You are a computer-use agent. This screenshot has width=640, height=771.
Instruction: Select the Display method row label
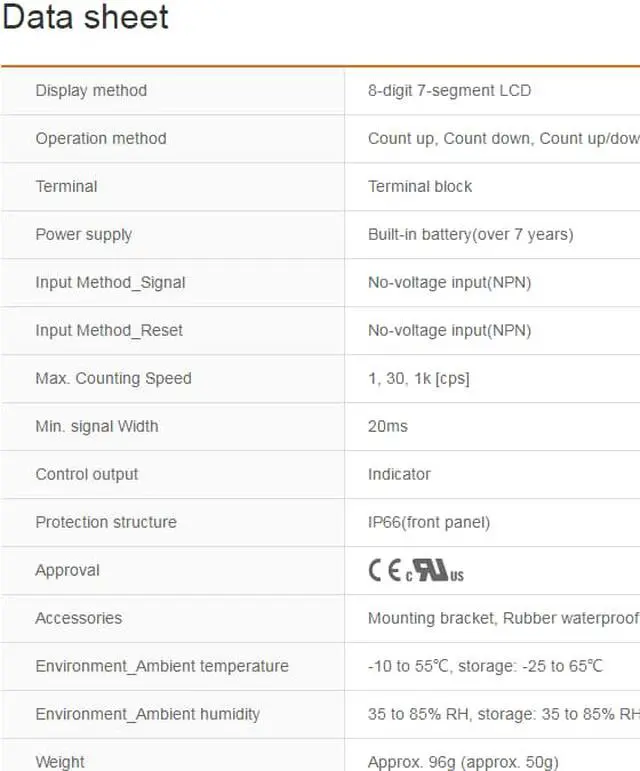91,90
